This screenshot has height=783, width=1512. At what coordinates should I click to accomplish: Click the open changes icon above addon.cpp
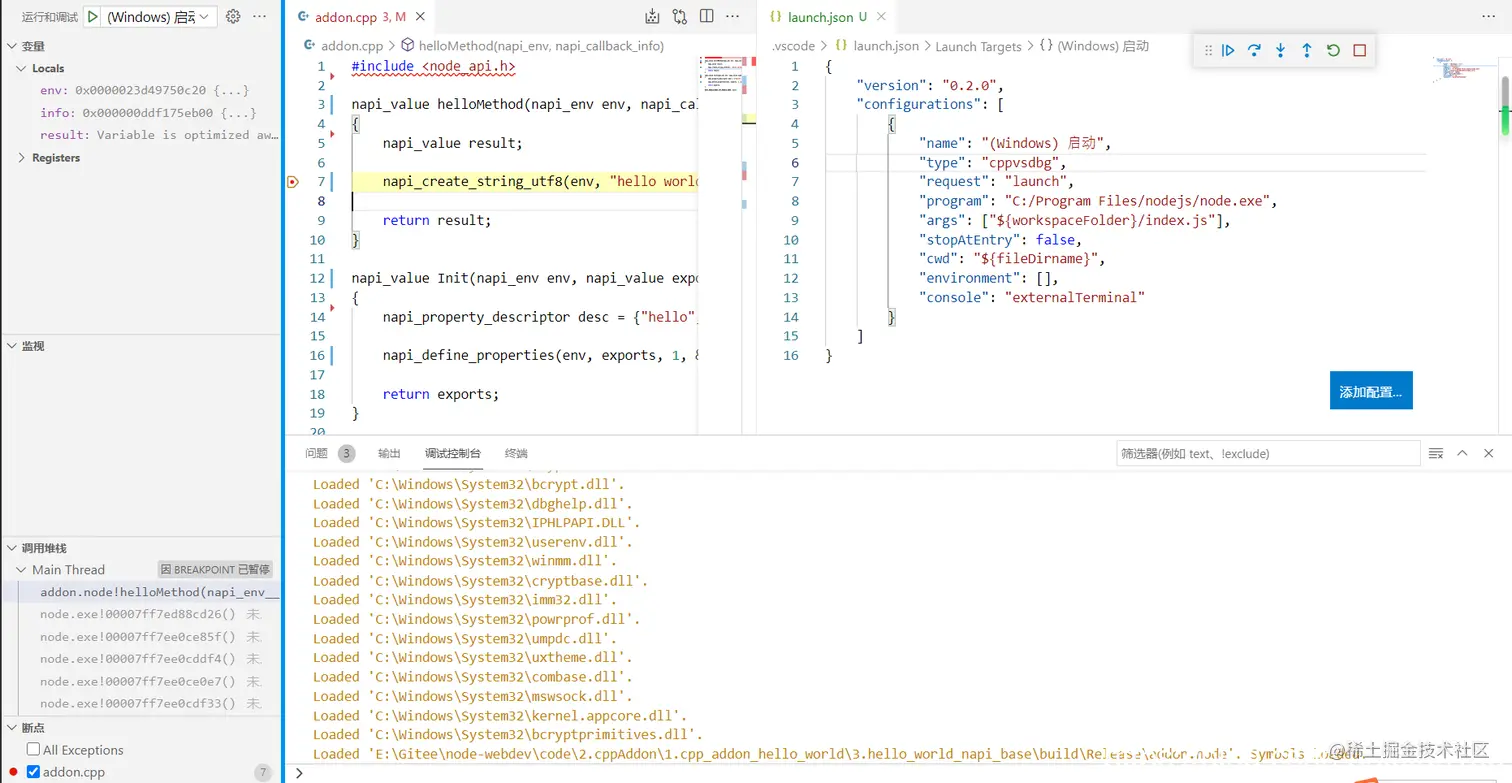coord(653,16)
